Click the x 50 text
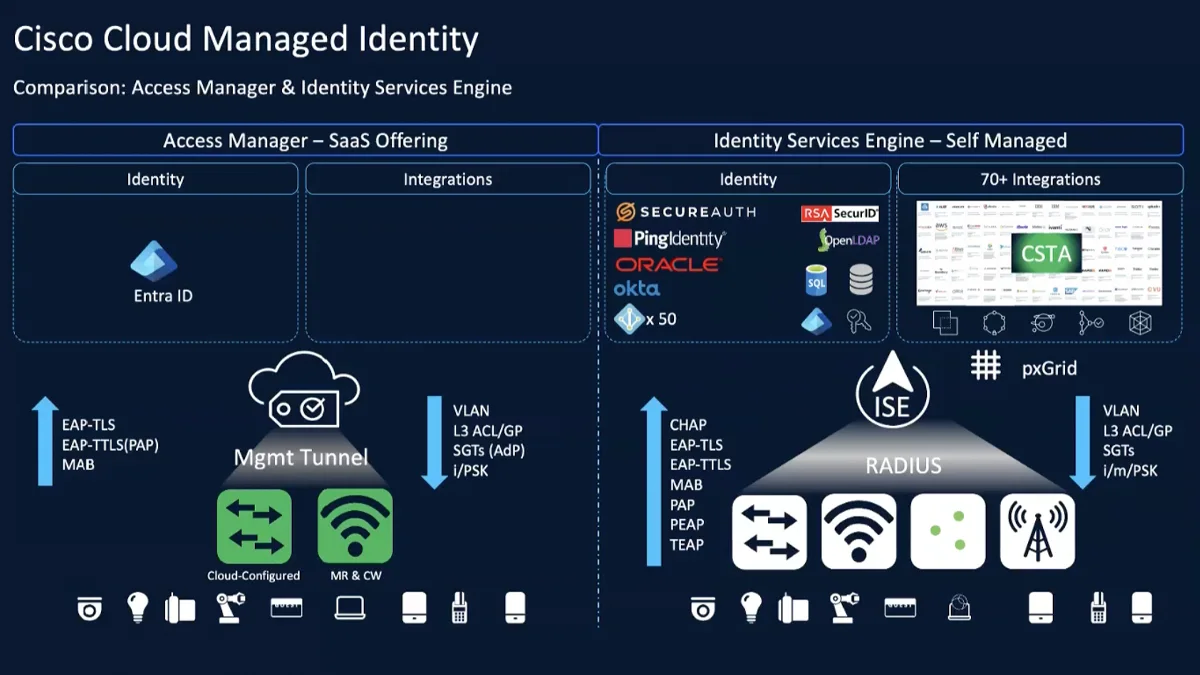This screenshot has width=1200, height=675. (661, 320)
